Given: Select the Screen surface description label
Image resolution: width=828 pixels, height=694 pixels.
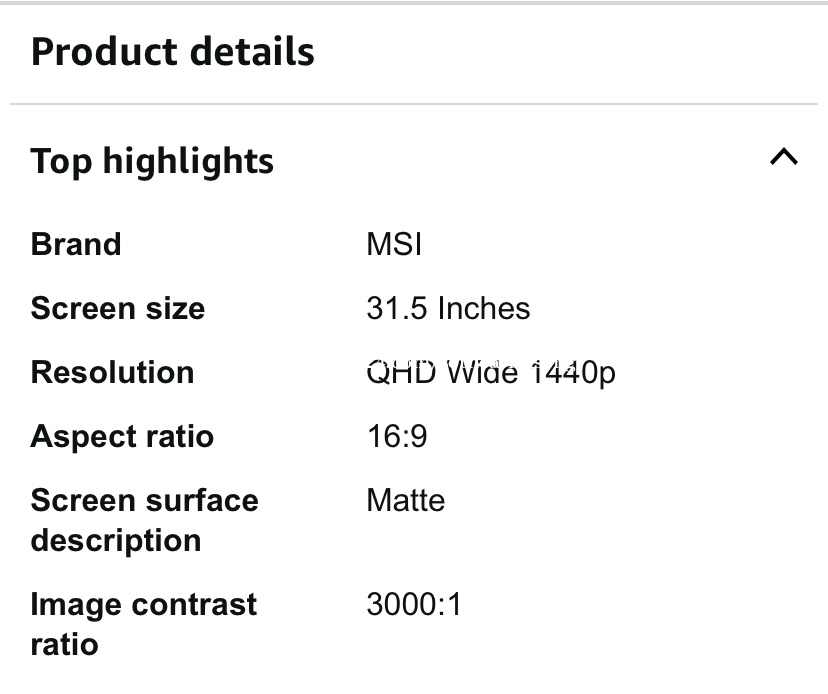Looking at the screenshot, I should (x=144, y=520).
